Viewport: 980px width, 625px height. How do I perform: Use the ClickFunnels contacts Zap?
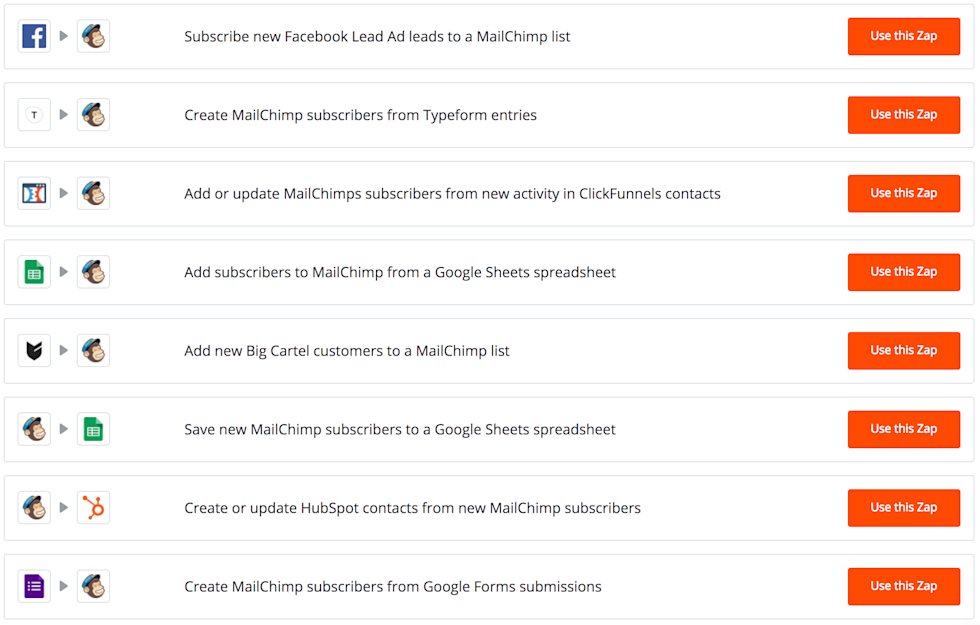pyautogui.click(x=903, y=193)
